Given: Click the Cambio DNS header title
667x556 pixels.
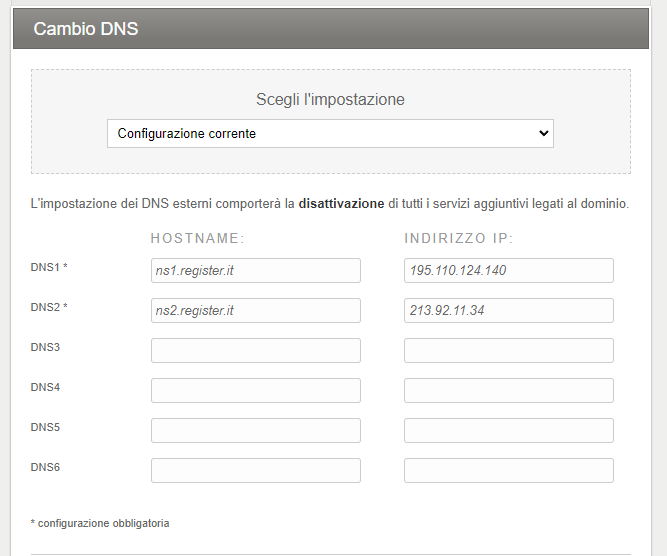Looking at the screenshot, I should coord(86,29).
